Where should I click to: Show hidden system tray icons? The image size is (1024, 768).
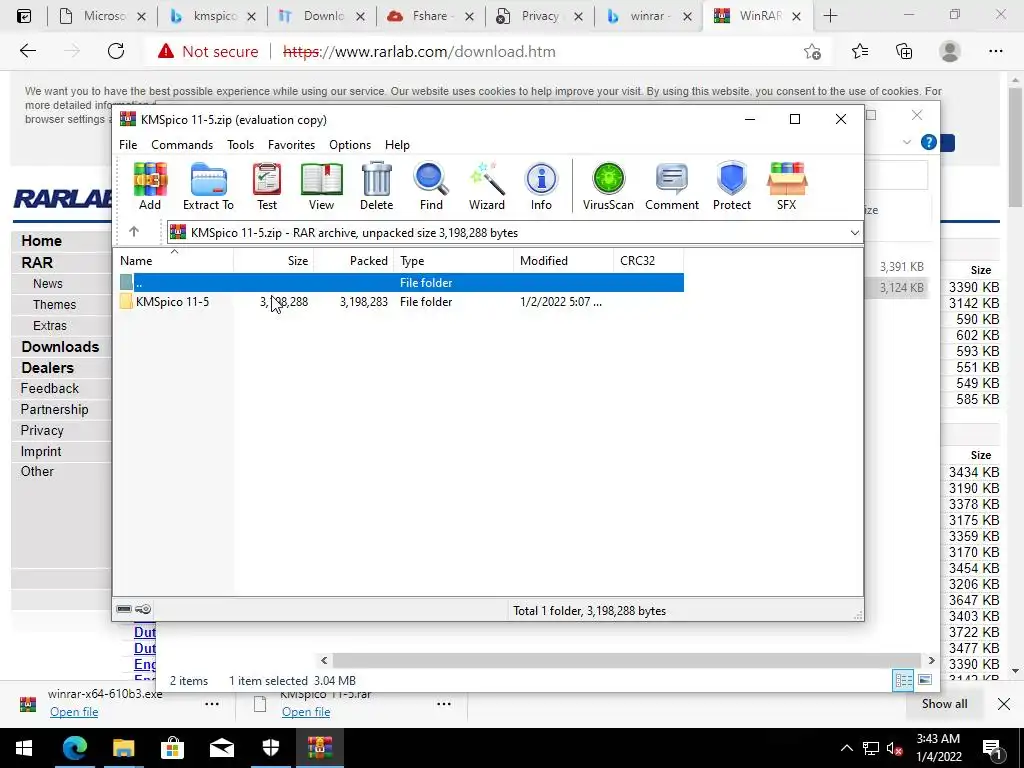(846, 748)
